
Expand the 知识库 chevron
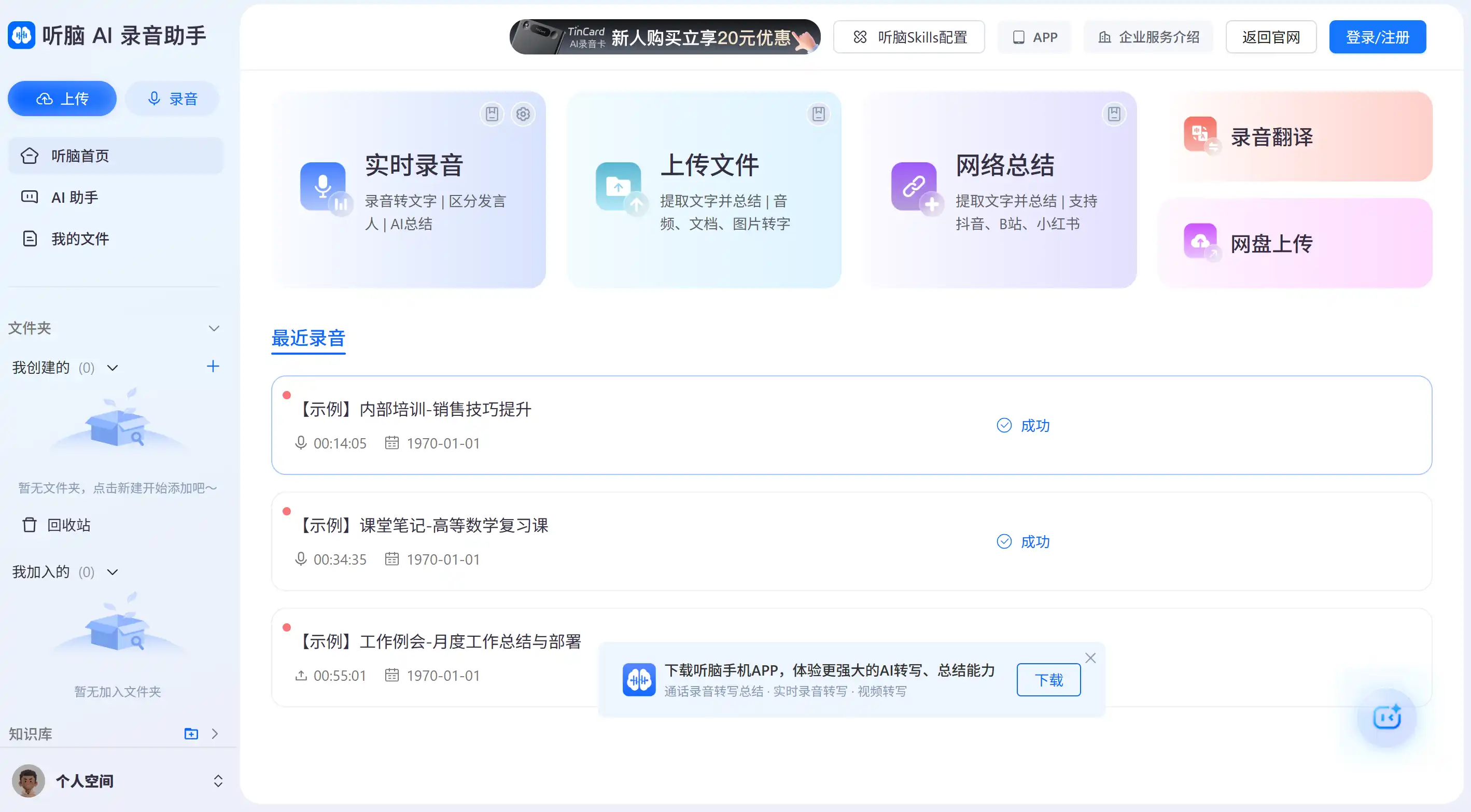(215, 734)
